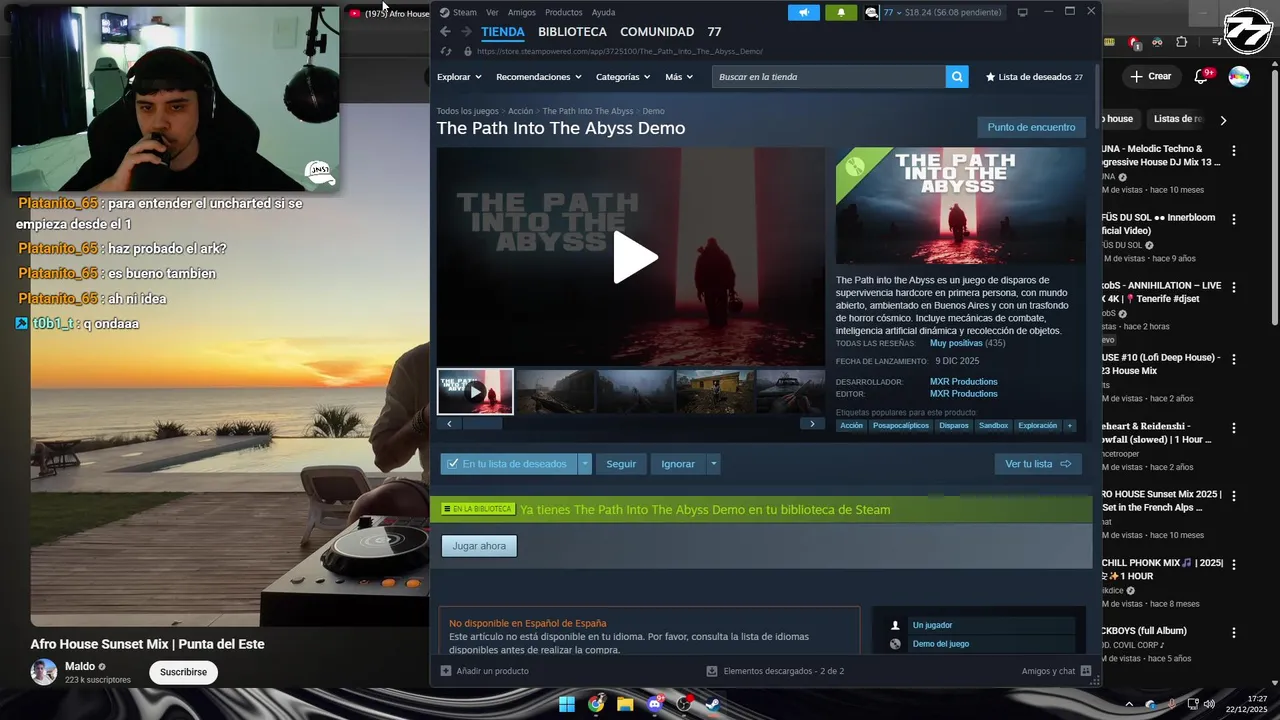1280x720 pixels.
Task: Toggle En tu lista de deseados checkbox
Action: coord(453,464)
